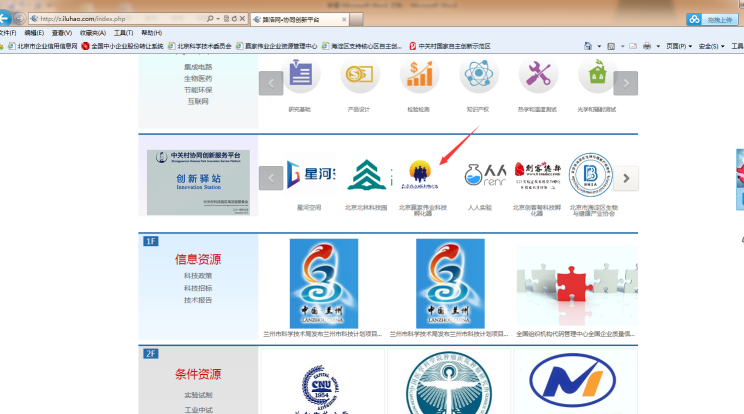The image size is (744, 414).
Task: Click the 创客总部 red logo
Action: [538, 175]
